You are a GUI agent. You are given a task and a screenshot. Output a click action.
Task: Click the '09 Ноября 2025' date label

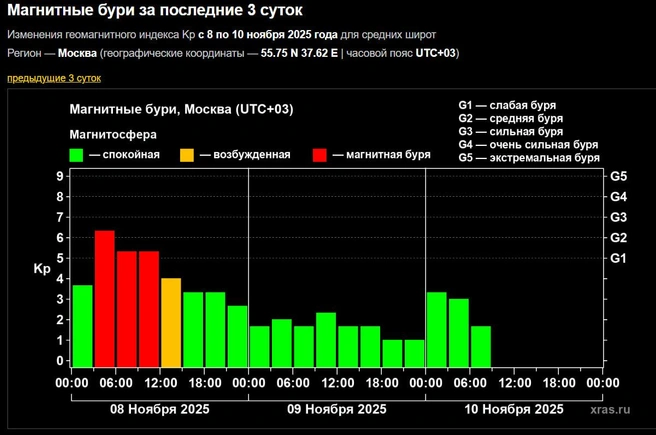(x=337, y=409)
